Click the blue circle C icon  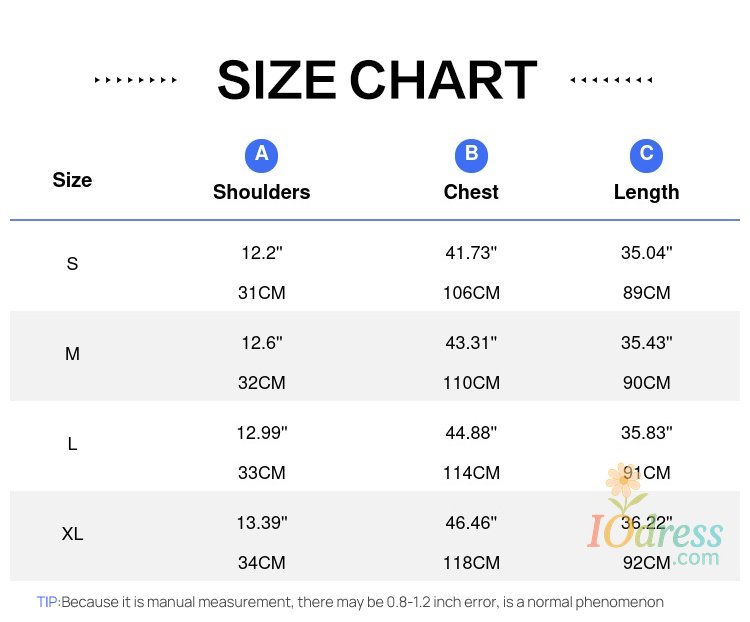tap(646, 154)
